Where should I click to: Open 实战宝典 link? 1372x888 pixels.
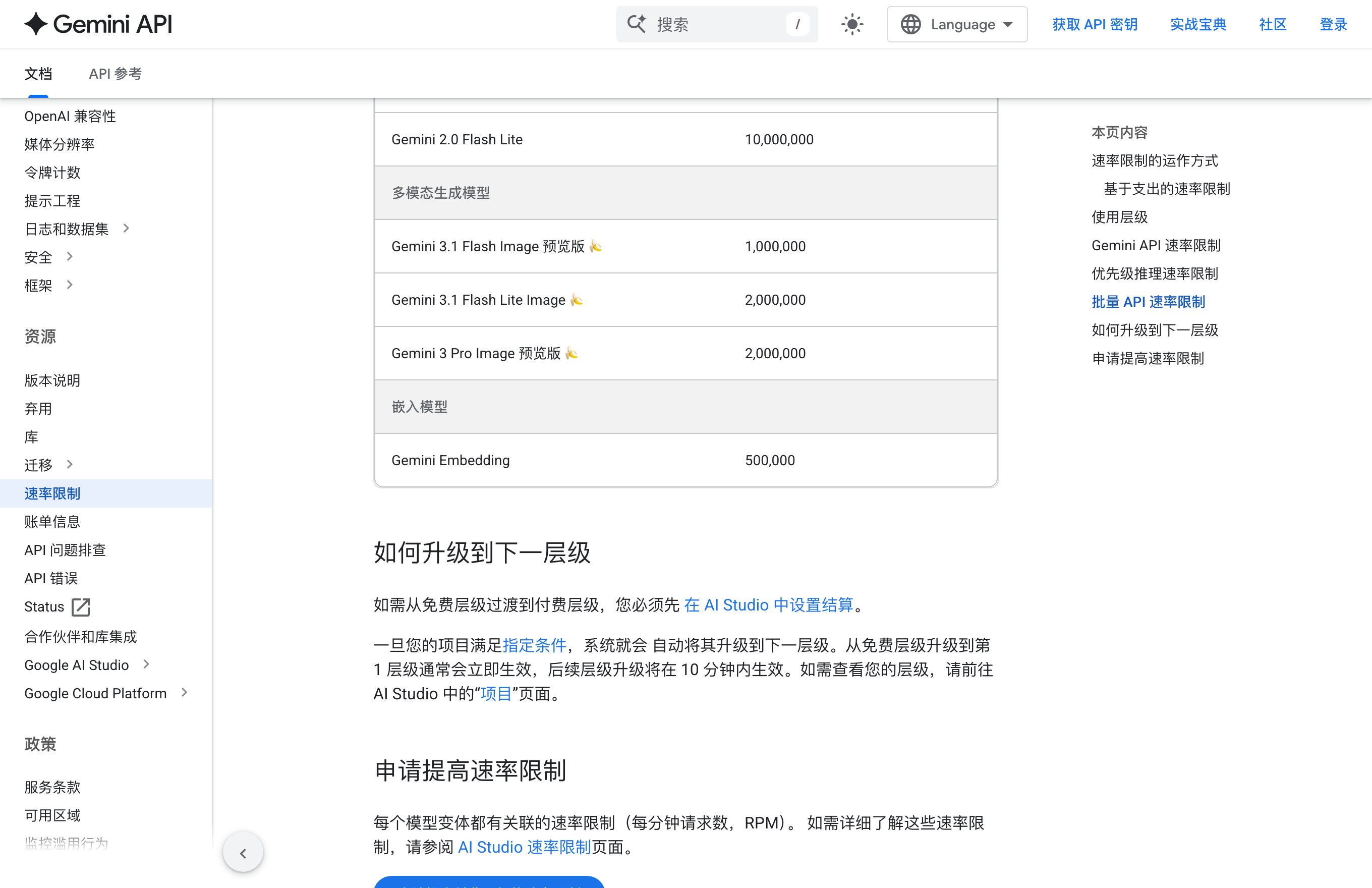1198,24
